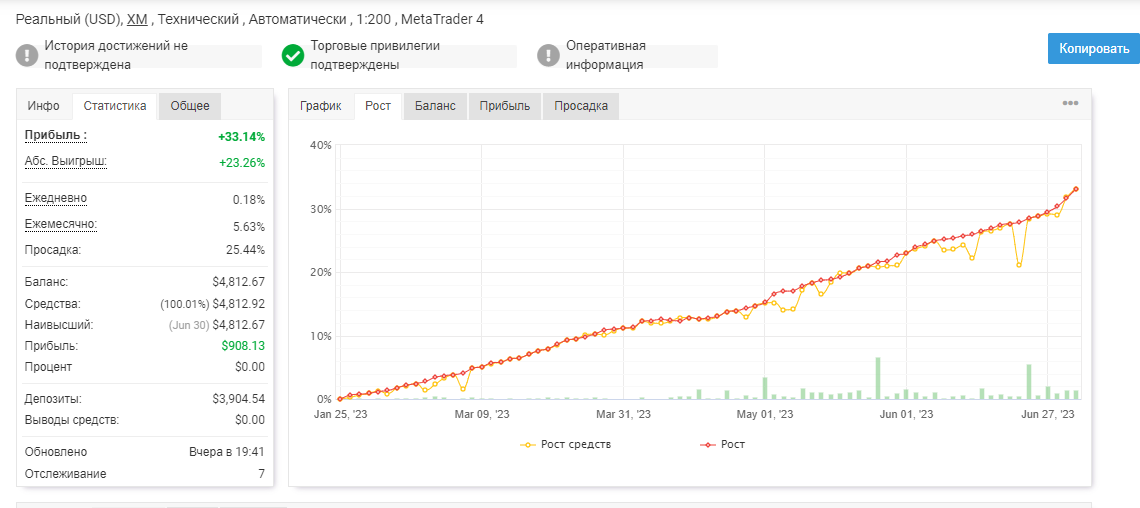Click the Mar 09, '23 axis label

(481, 414)
